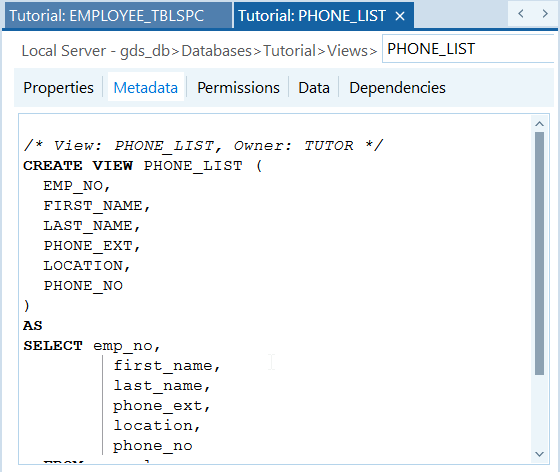Click Local Server - gds_db breadcrumb
Screen dimensions: 560x472
point(95,51)
